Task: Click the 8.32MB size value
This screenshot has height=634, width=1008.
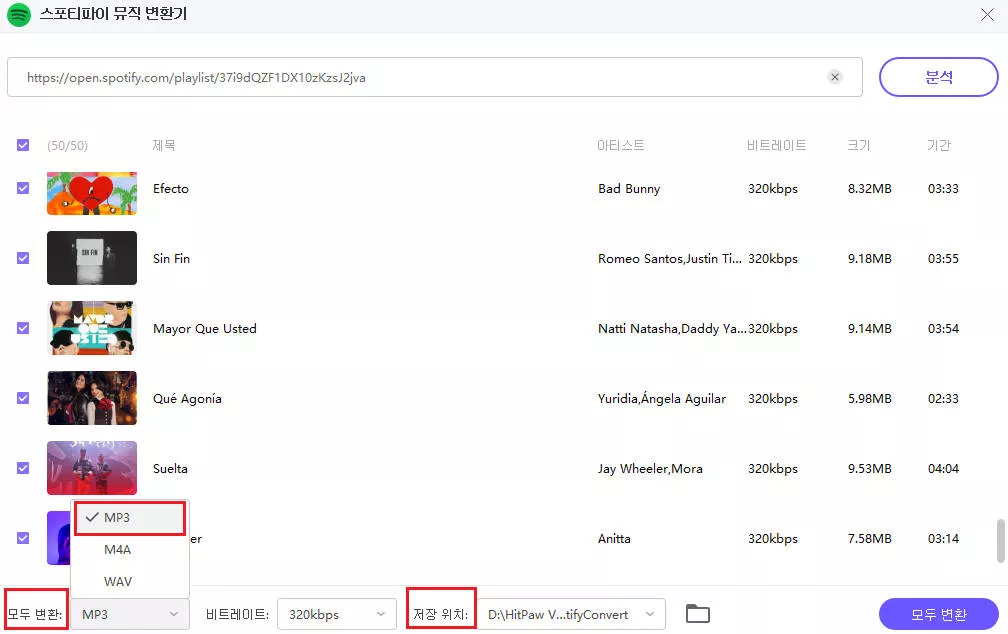Action: (870, 188)
